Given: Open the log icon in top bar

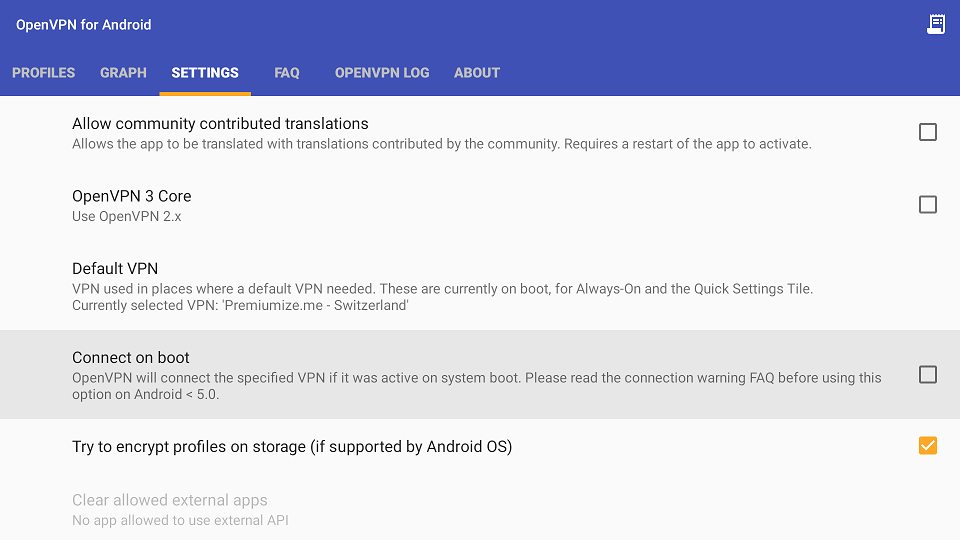Looking at the screenshot, I should (x=936, y=24).
